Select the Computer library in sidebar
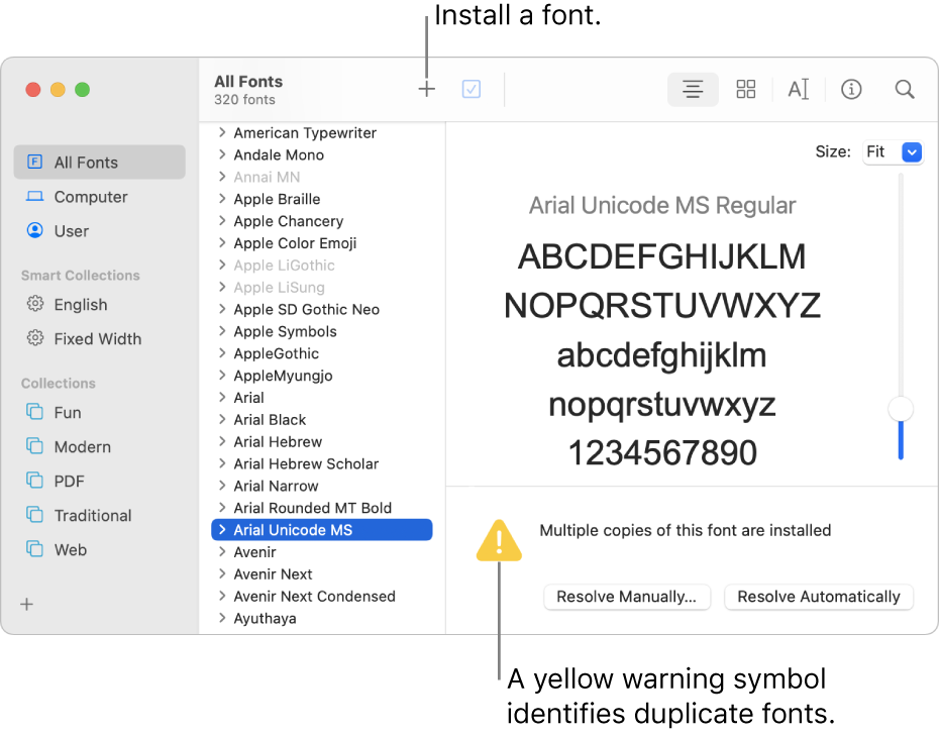 (90, 197)
